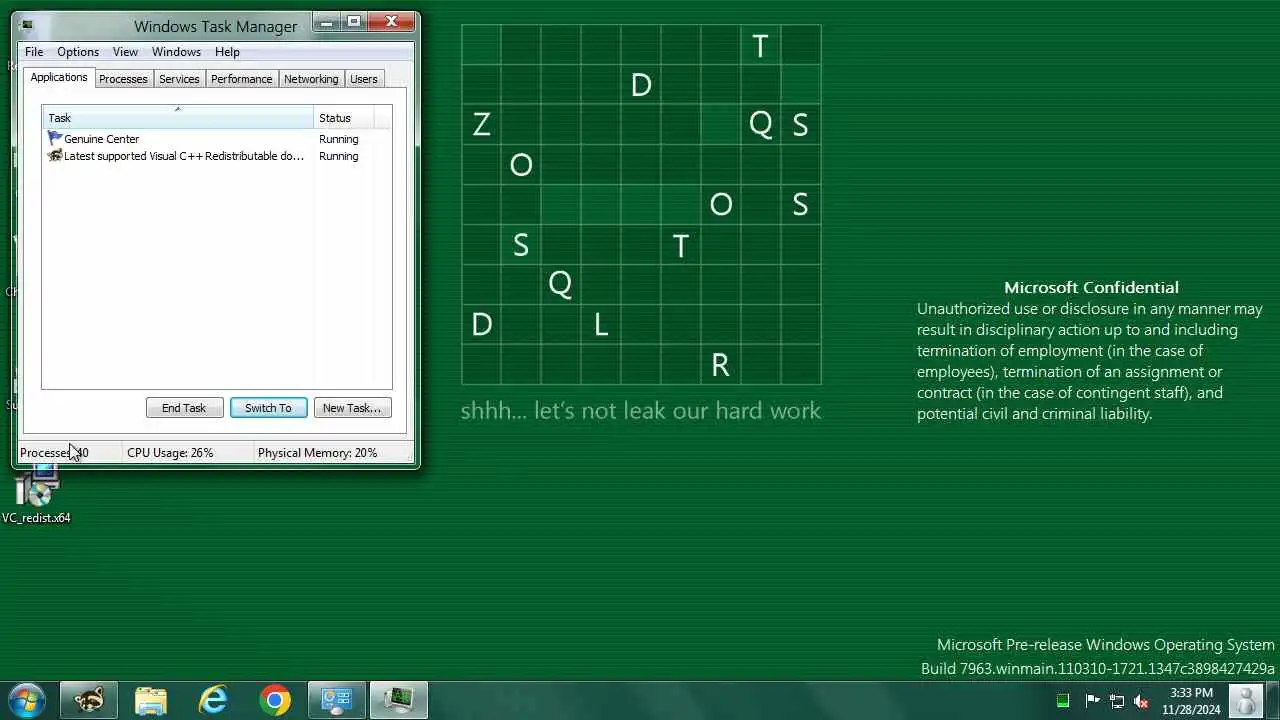
Task: Launch Google Chrome from the taskbar
Action: (275, 700)
